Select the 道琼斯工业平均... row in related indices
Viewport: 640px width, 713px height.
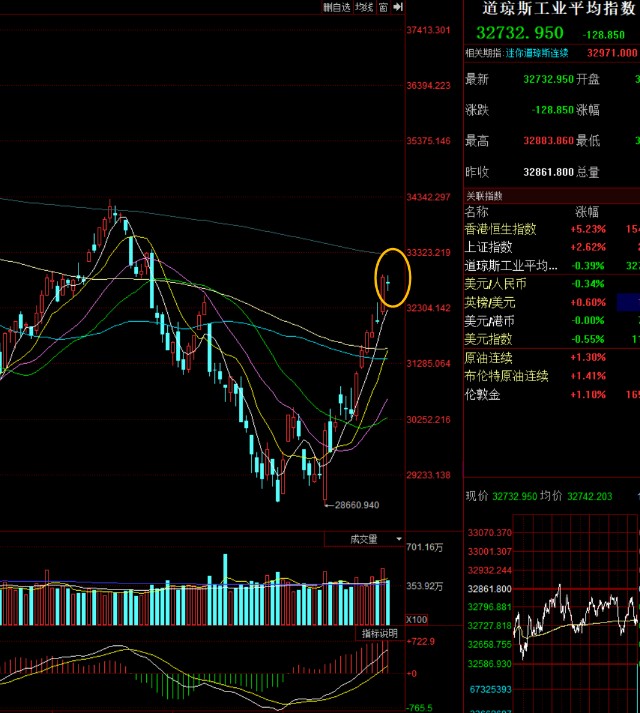pos(552,266)
